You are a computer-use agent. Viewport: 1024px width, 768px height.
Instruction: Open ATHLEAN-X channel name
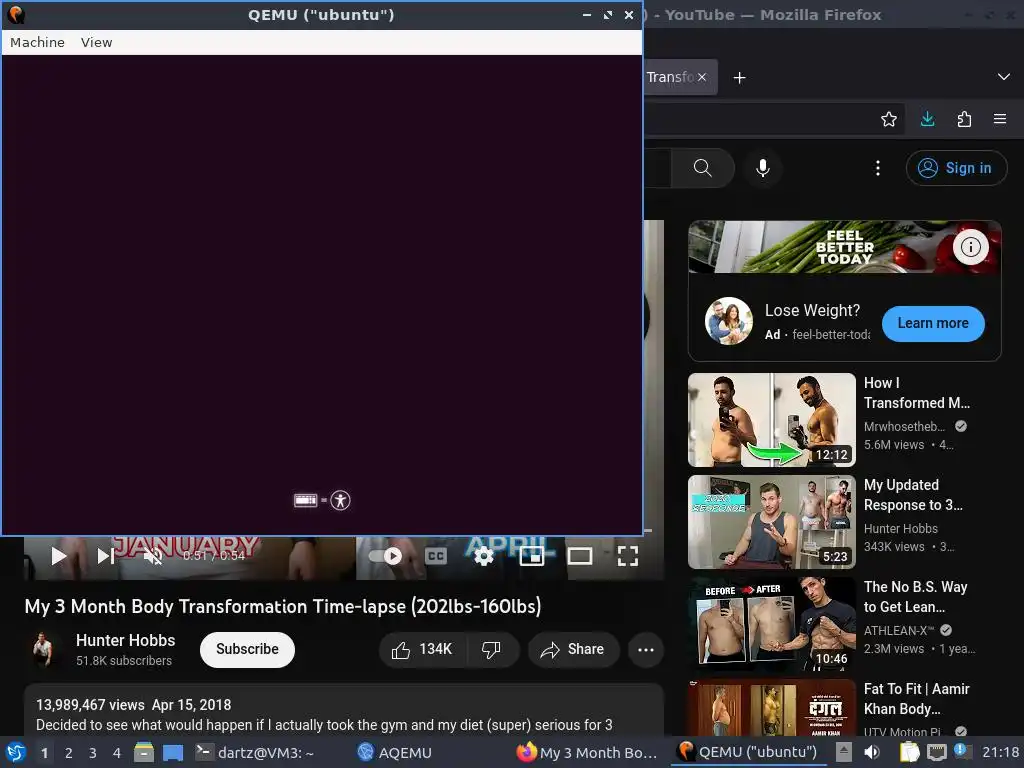pyautogui.click(x=899, y=630)
